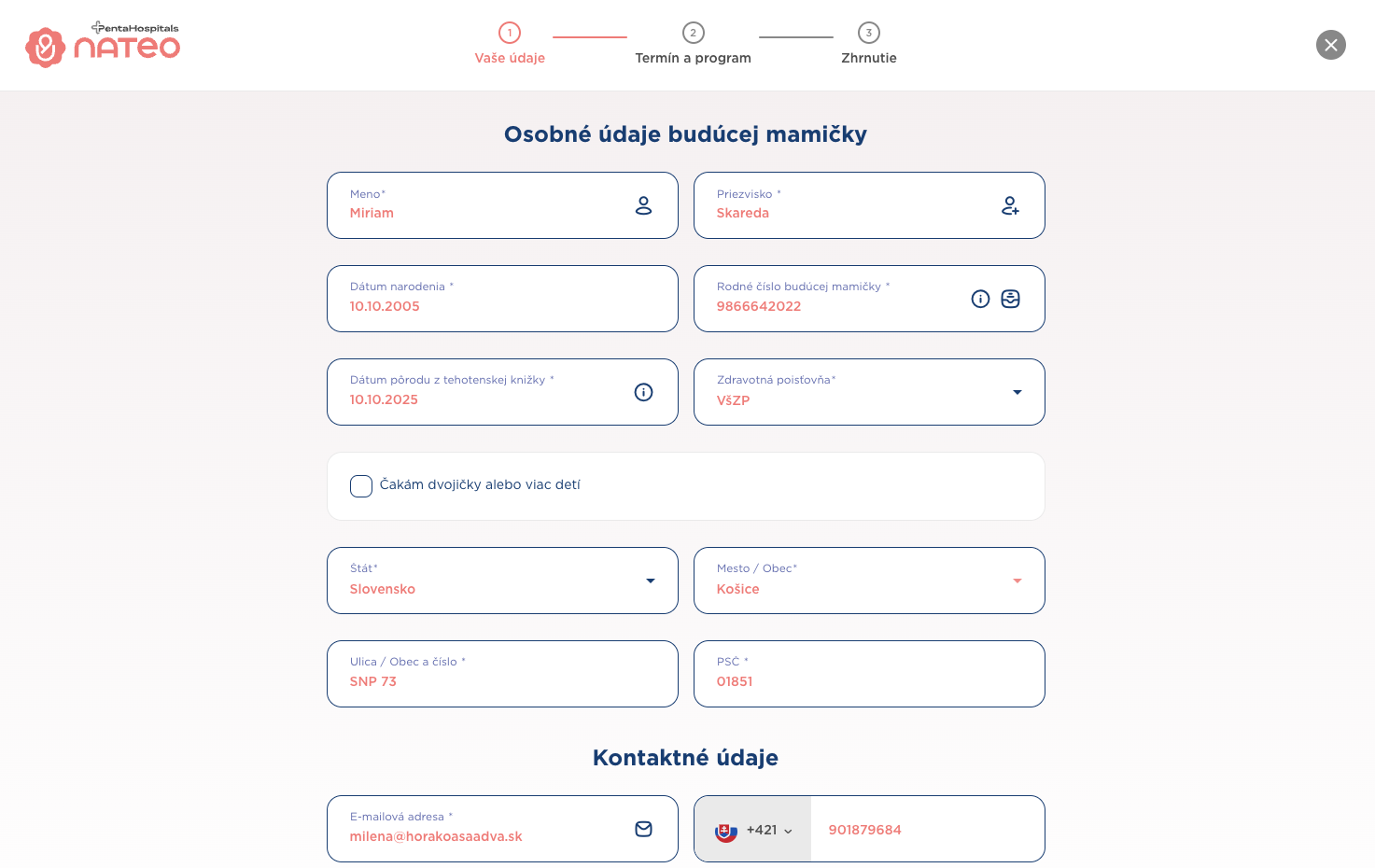Check the Čakám dvojičky alebo viac detí box

tap(361, 485)
